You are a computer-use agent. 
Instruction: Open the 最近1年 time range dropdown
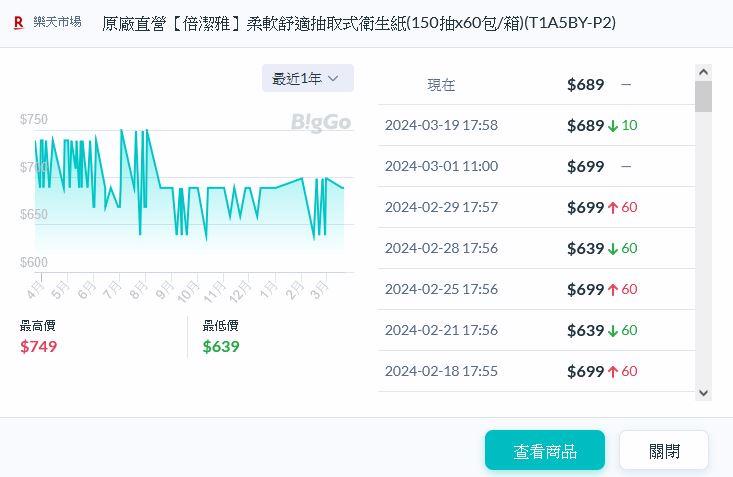click(307, 78)
